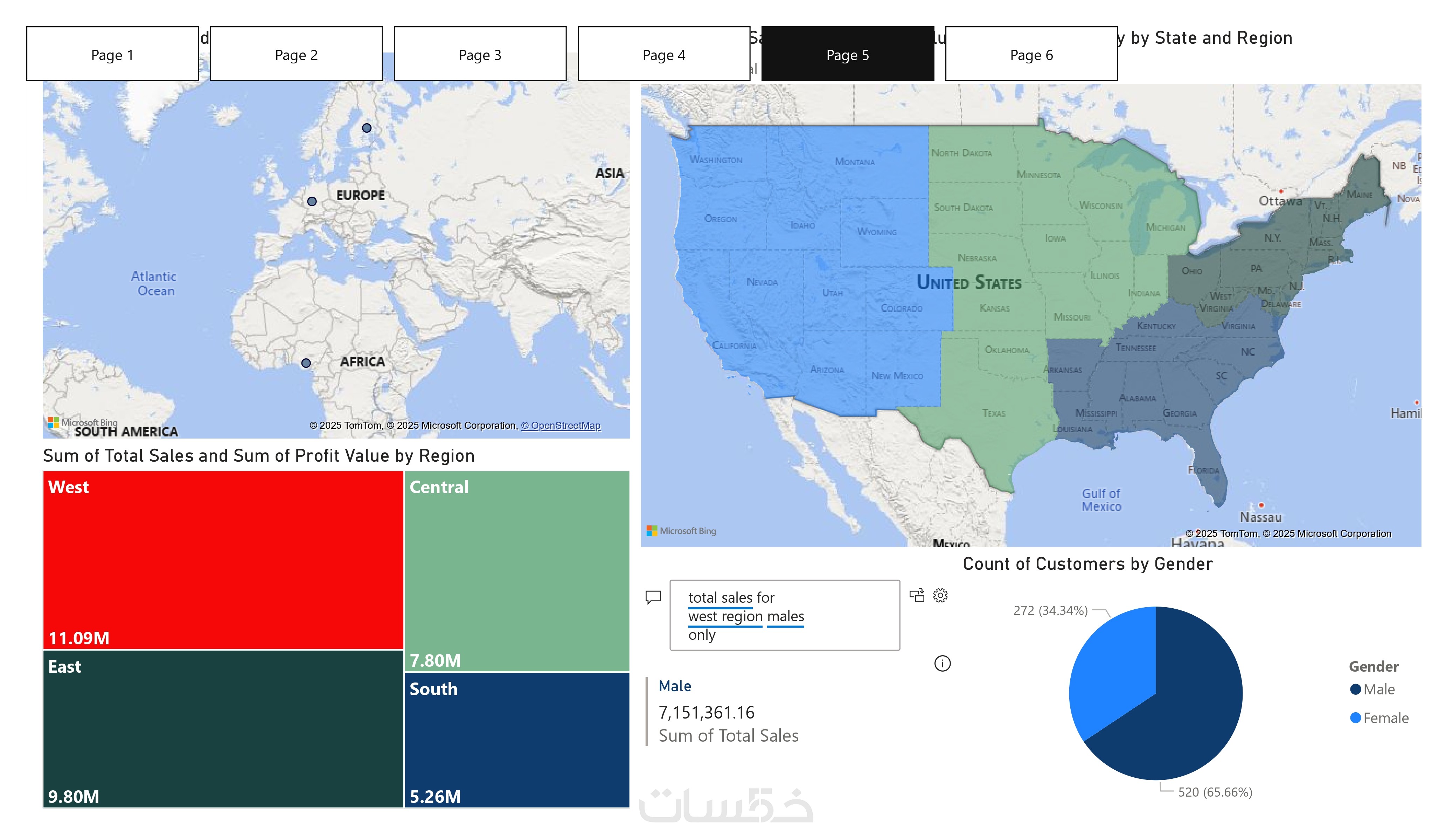Open the Q&A settings gear icon

coord(940,595)
